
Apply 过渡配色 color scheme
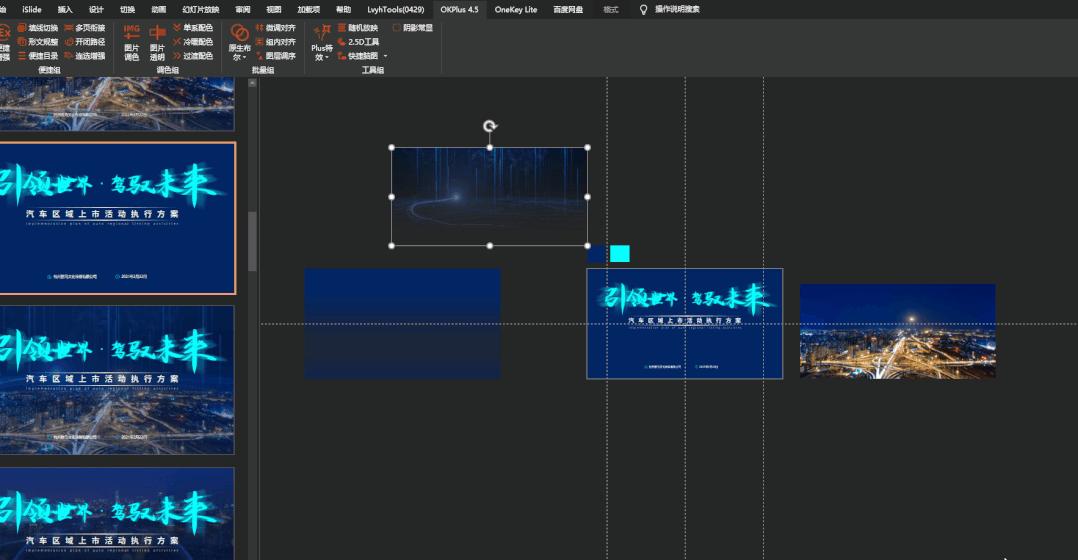point(192,56)
